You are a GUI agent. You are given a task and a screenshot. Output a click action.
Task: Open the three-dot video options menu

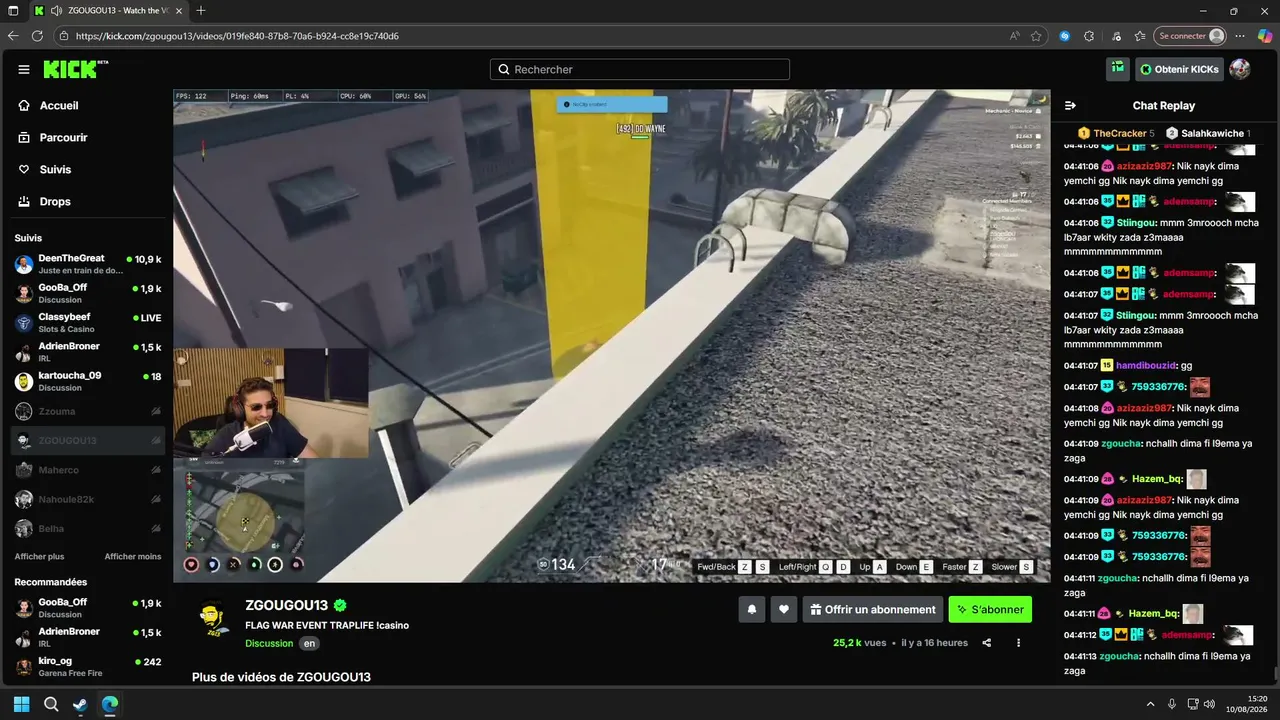1019,643
